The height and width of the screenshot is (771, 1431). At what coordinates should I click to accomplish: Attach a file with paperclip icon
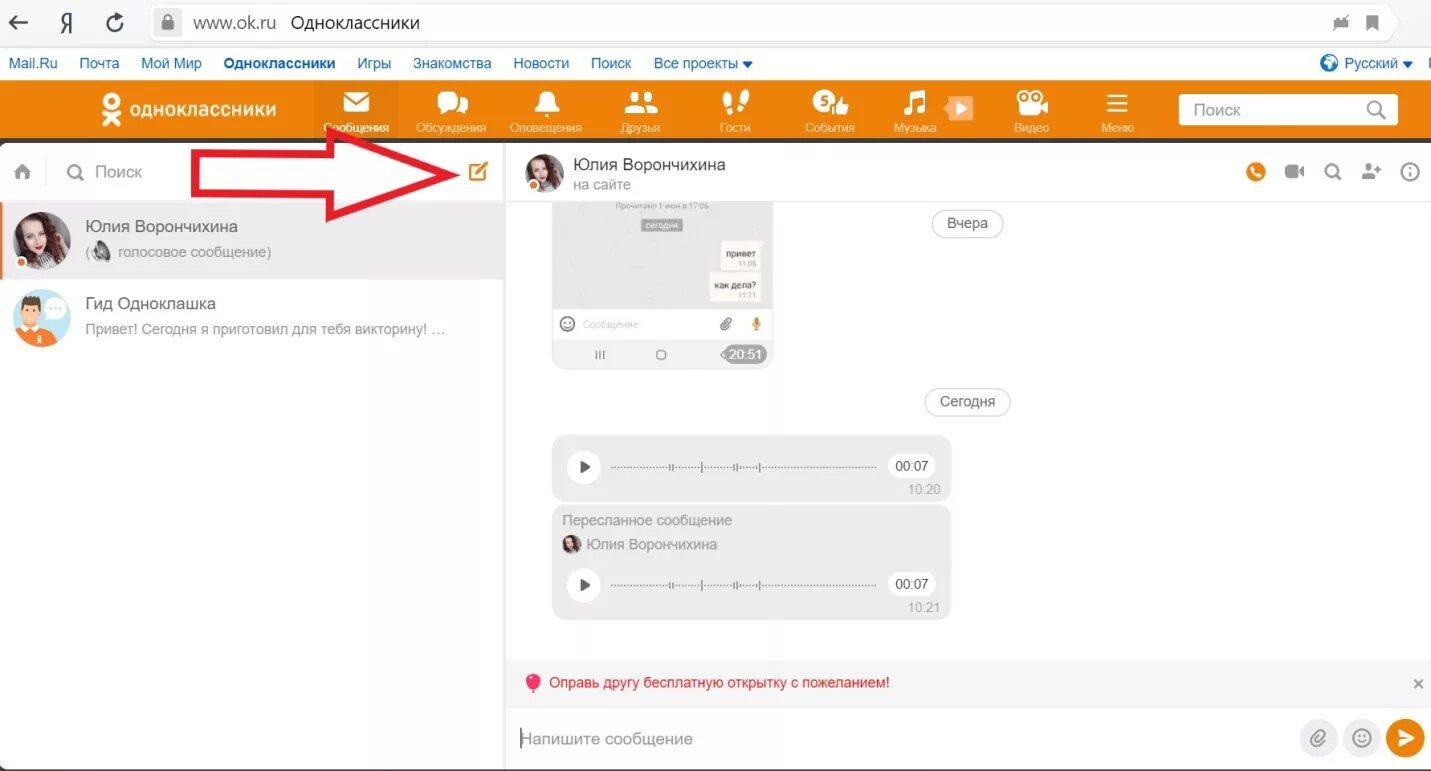pyautogui.click(x=1318, y=738)
